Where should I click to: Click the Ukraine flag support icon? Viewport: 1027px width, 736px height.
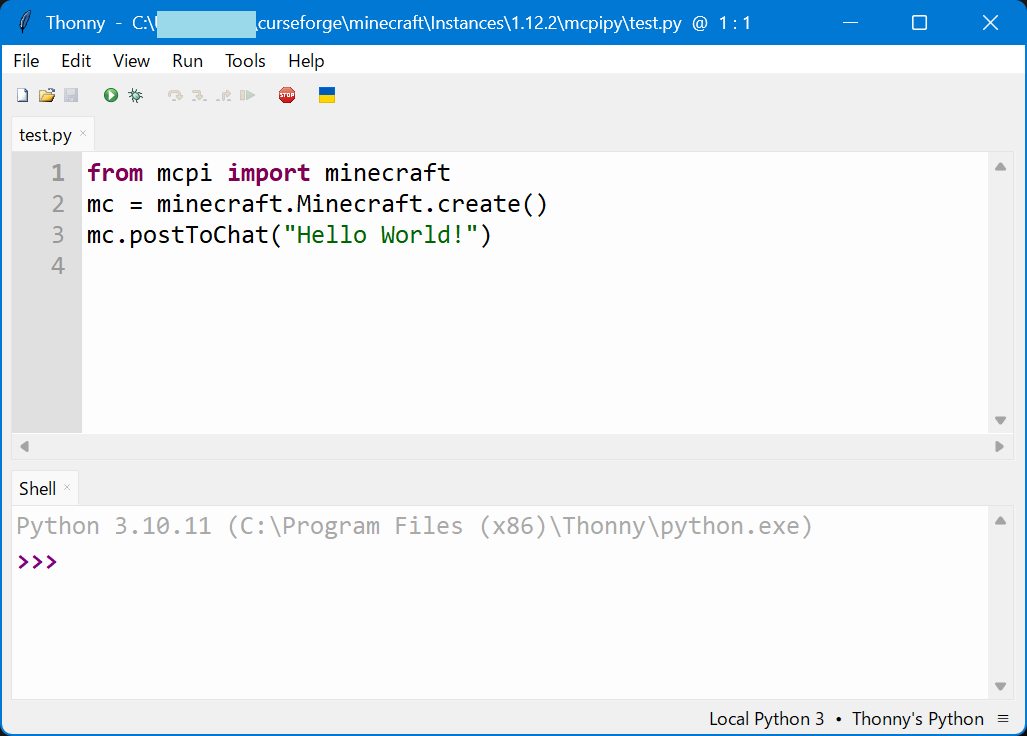327,96
